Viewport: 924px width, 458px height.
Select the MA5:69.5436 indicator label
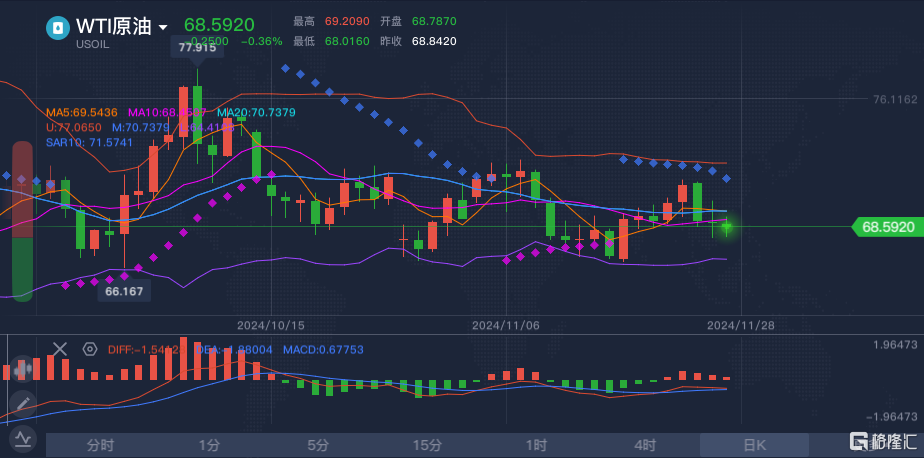pos(82,112)
